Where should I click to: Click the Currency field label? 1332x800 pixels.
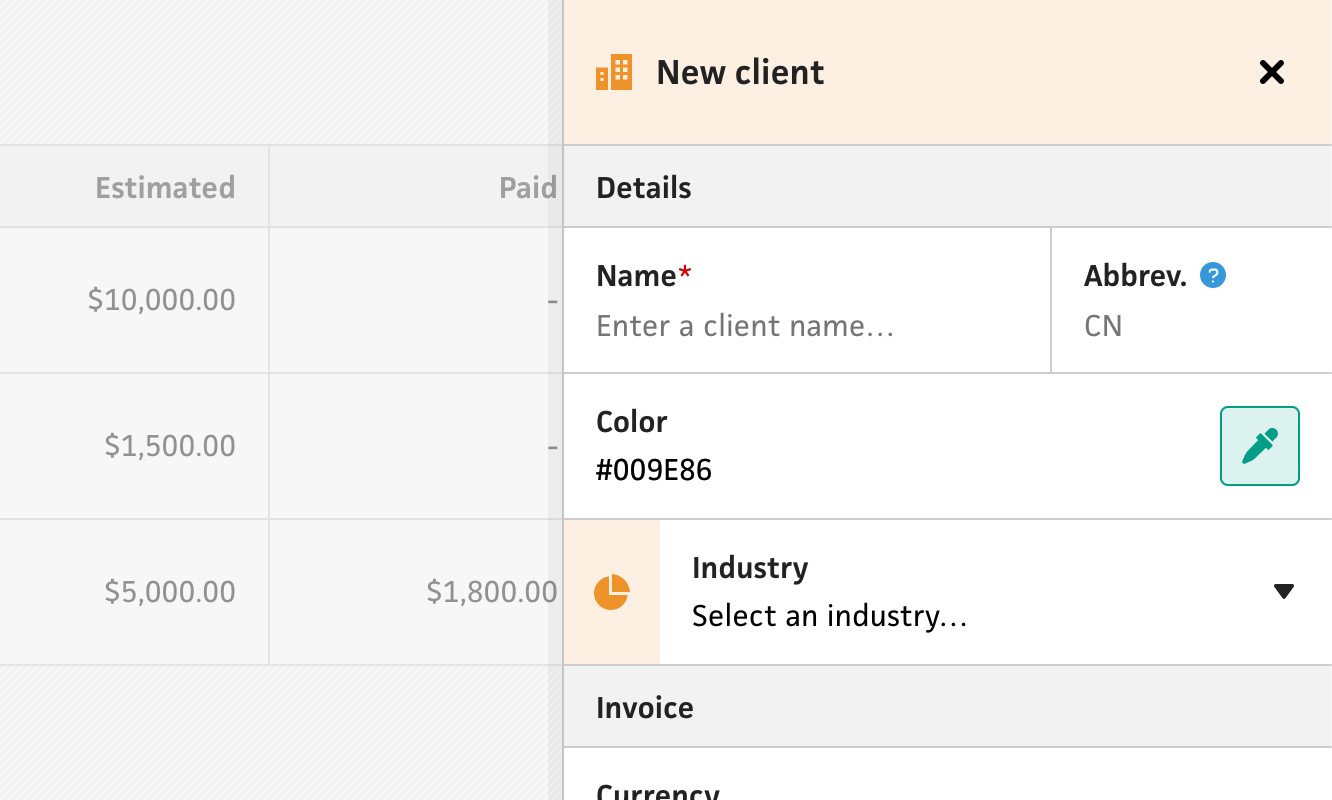click(658, 791)
